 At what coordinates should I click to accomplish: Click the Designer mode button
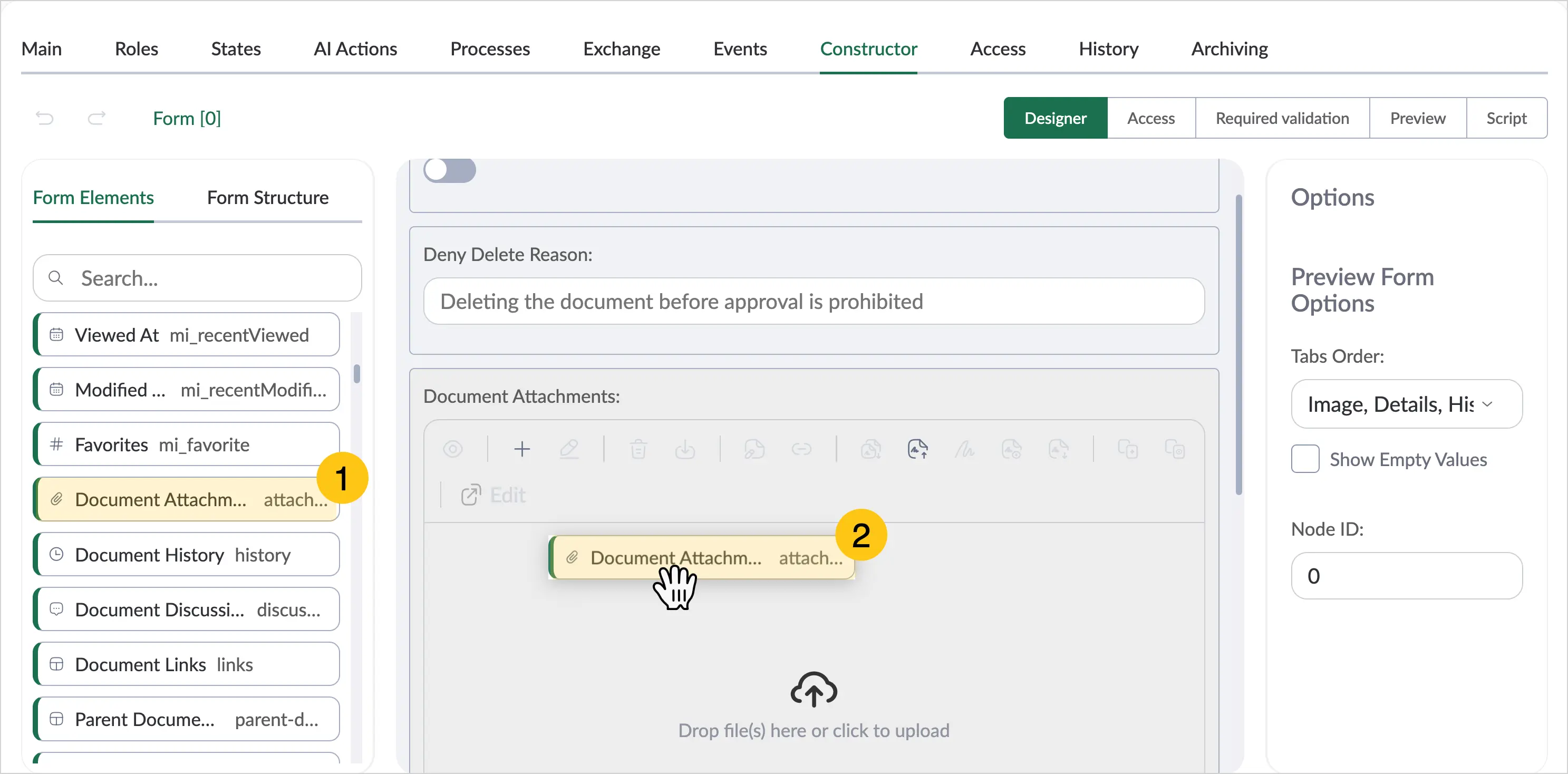click(1056, 118)
